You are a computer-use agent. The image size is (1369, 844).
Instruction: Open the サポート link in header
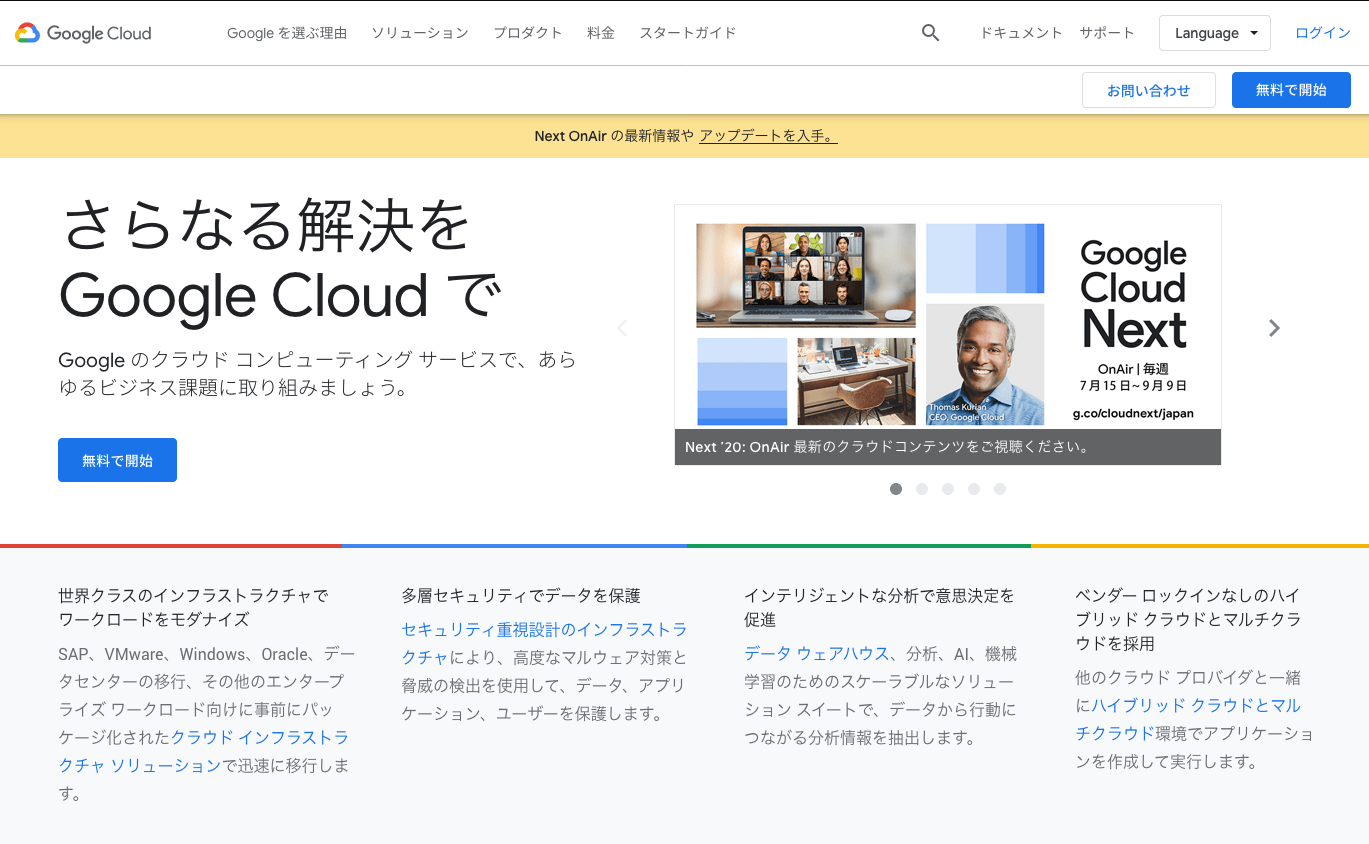(1107, 33)
